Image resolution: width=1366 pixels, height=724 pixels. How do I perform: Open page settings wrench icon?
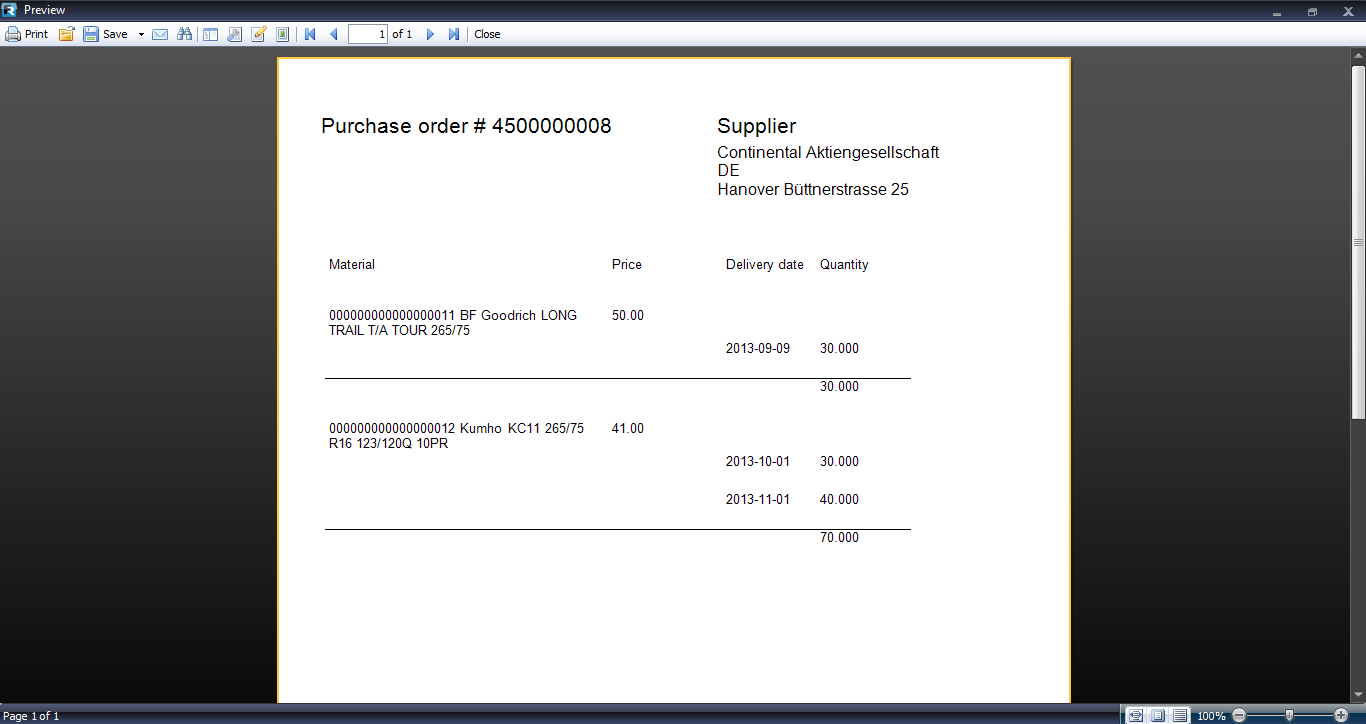click(235, 34)
